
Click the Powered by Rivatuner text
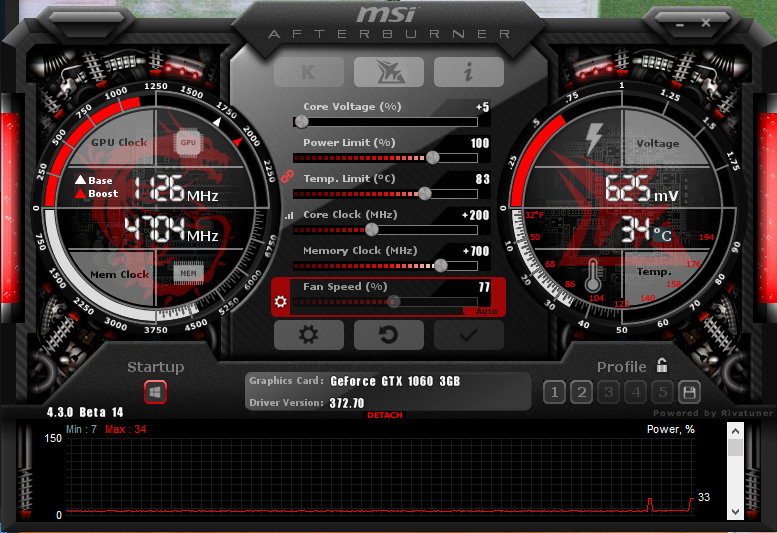click(713, 413)
